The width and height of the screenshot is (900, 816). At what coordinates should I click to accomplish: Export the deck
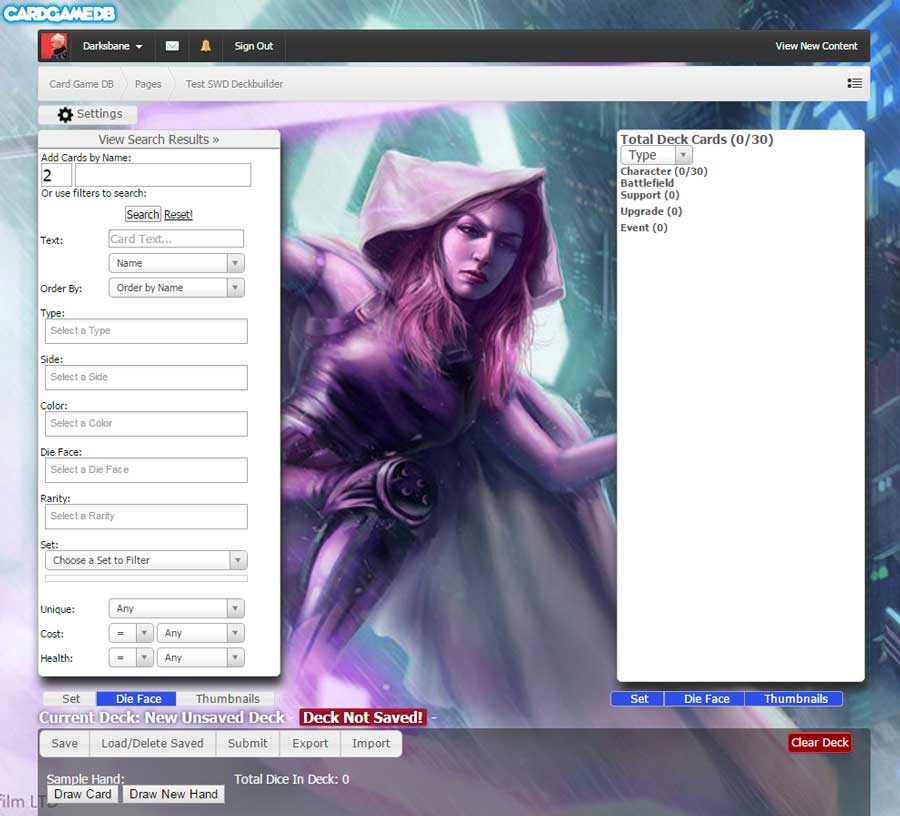pyautogui.click(x=310, y=744)
